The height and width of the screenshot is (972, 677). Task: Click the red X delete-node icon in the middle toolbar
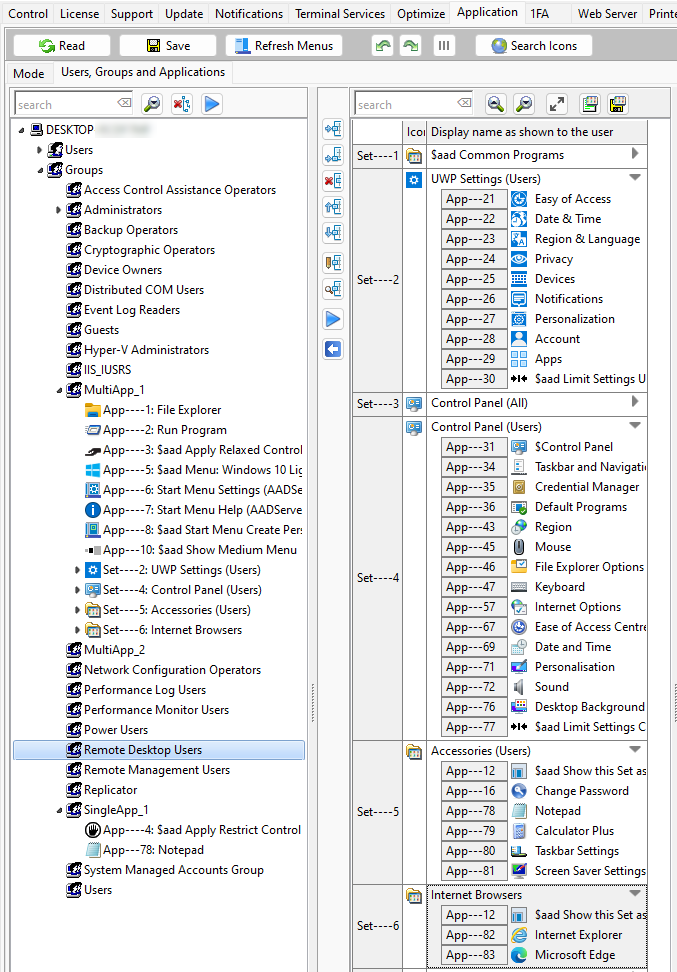[333, 181]
